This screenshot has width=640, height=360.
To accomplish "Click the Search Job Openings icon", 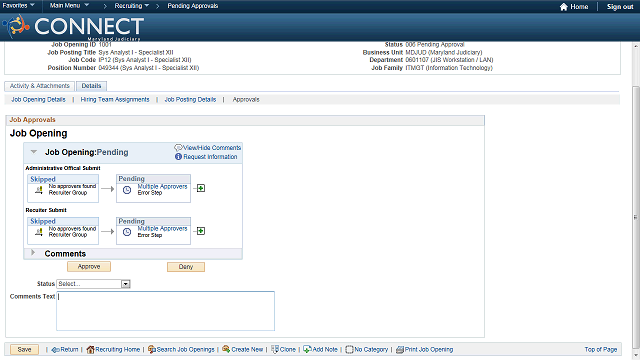I will coord(152,349).
